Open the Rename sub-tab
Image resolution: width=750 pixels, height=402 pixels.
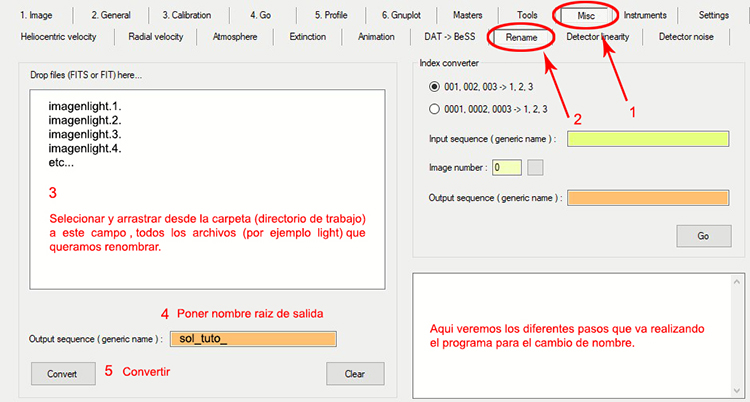[x=519, y=37]
